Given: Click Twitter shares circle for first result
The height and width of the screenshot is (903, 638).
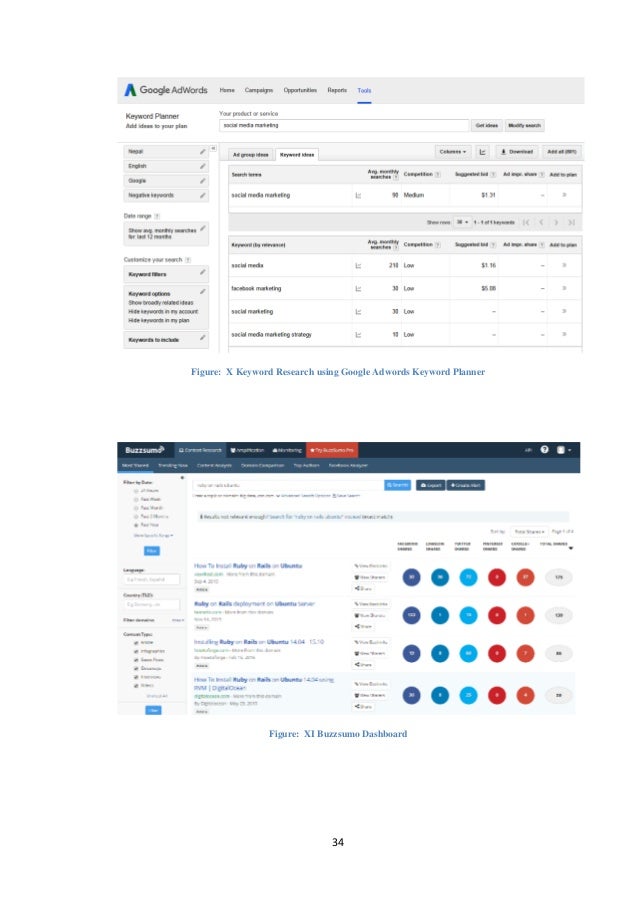Looking at the screenshot, I should coord(468,577).
